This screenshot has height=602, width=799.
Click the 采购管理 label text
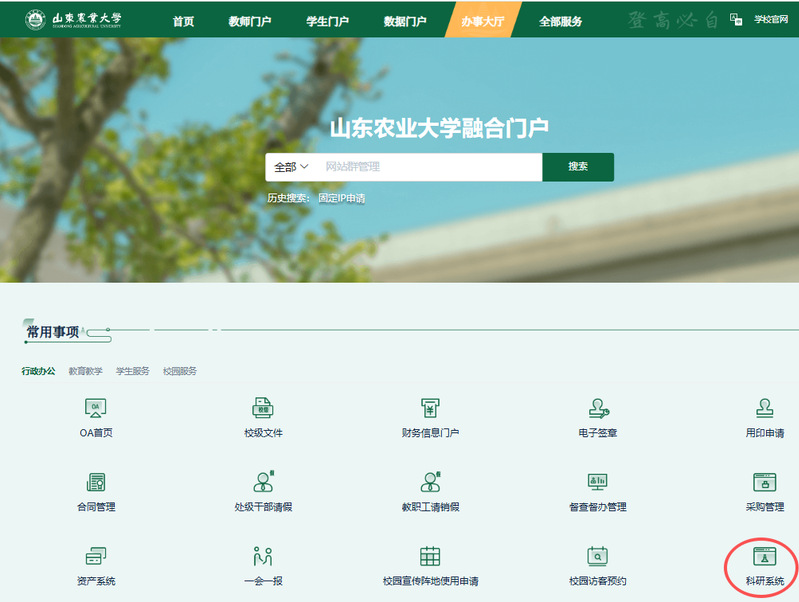pos(764,507)
